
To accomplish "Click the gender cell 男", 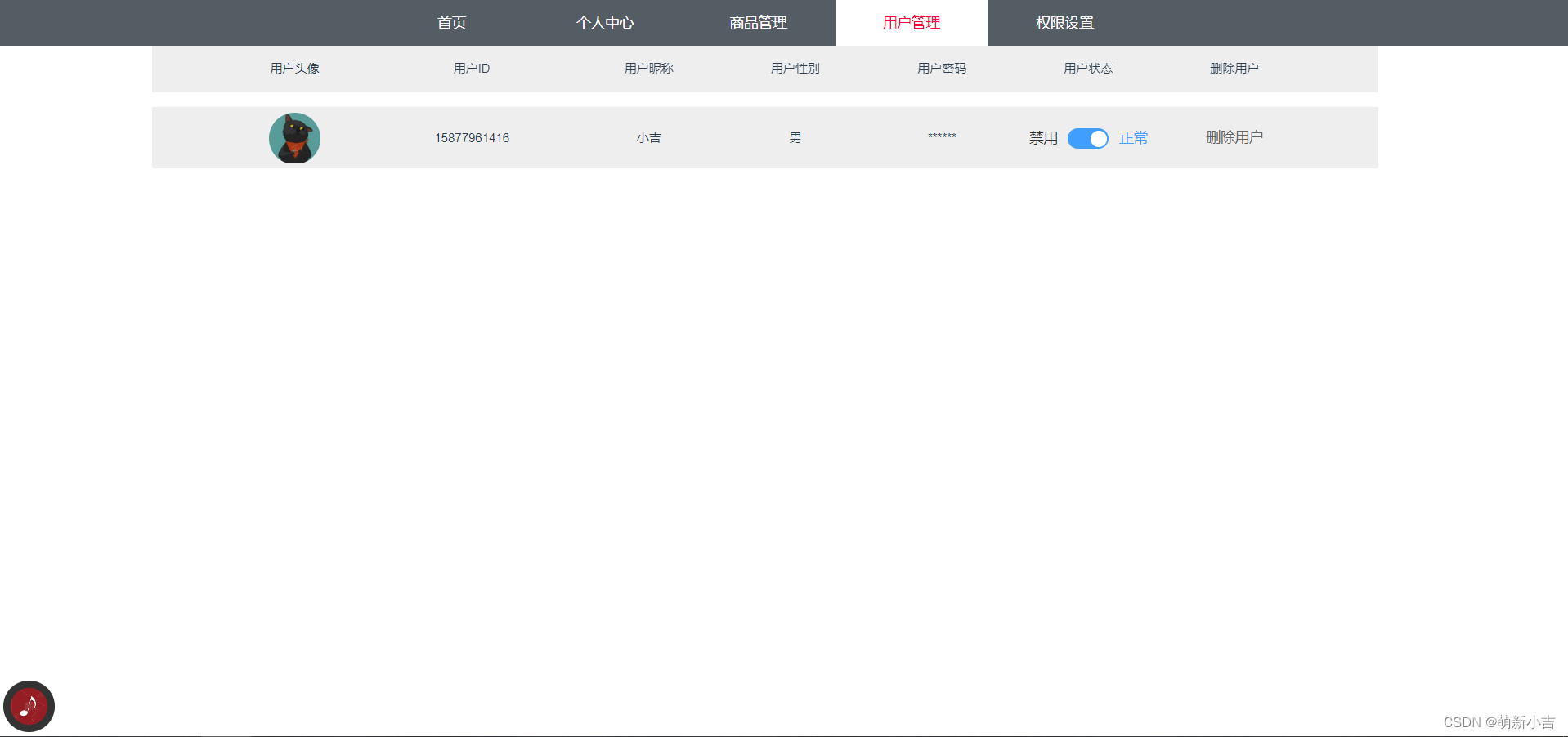I will point(795,138).
